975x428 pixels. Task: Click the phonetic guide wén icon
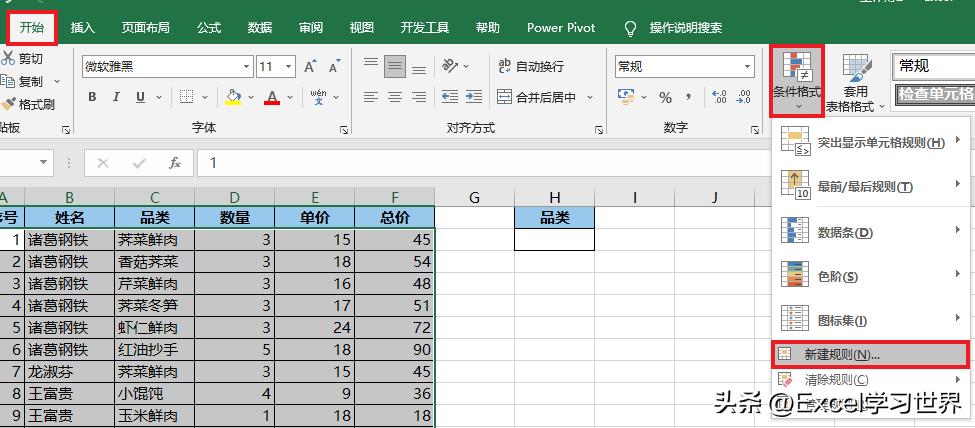319,97
